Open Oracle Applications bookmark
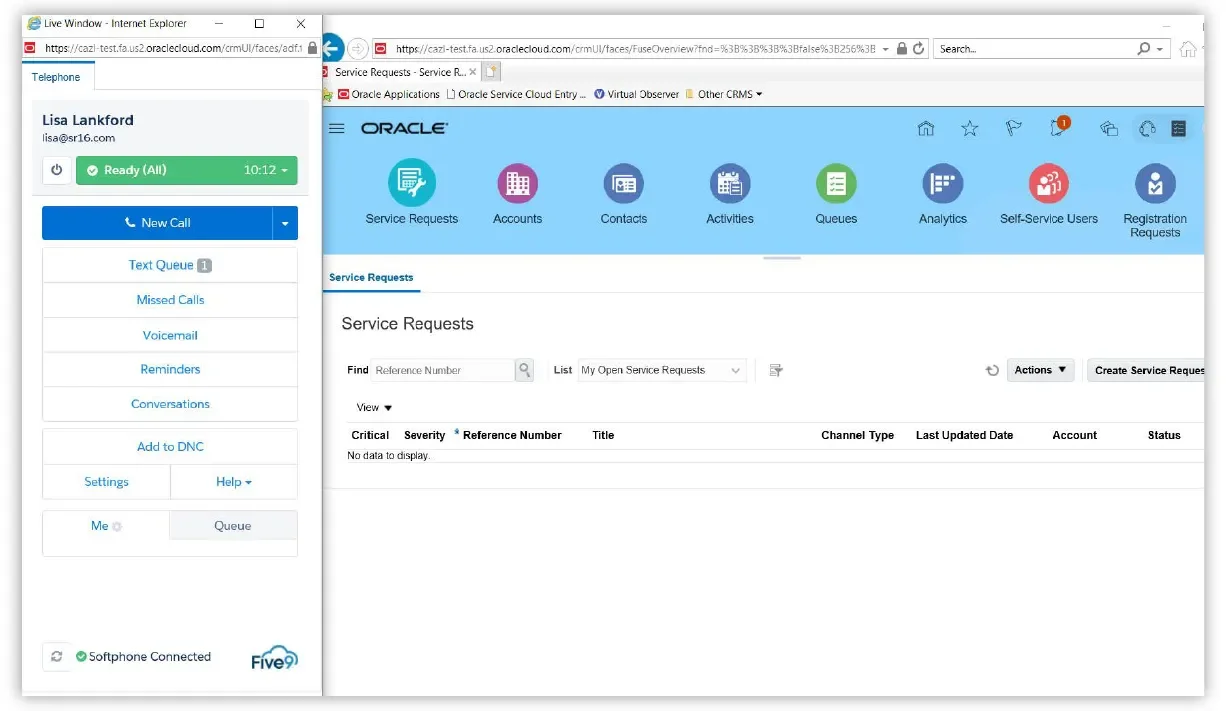This screenshot has height=711, width=1226. pos(388,94)
